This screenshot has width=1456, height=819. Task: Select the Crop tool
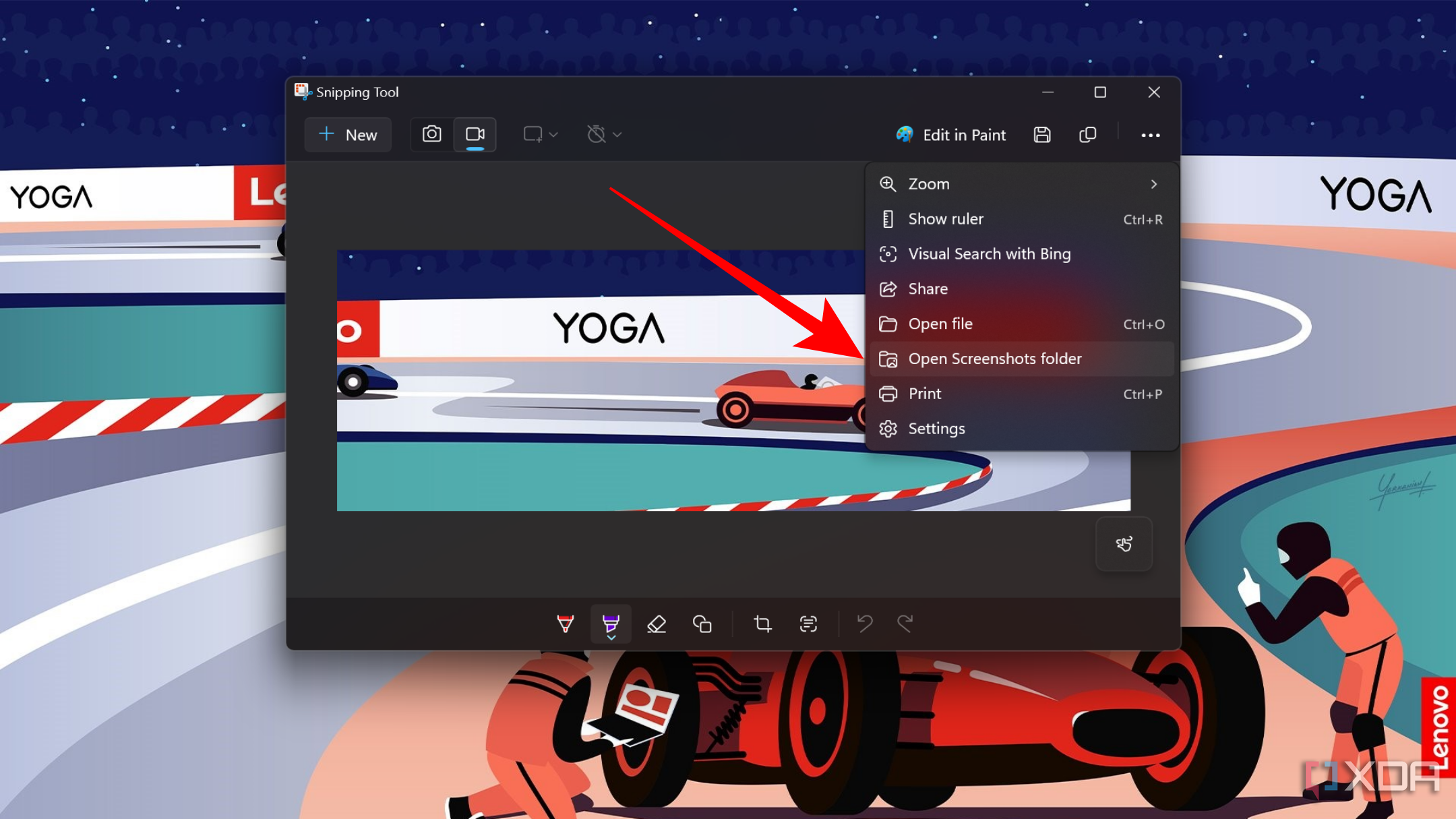point(762,624)
